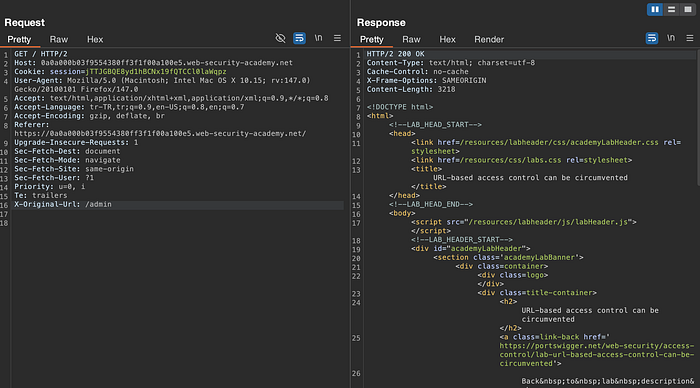Toggle the \n newline display in Response
The width and height of the screenshot is (700, 388).
click(671, 38)
